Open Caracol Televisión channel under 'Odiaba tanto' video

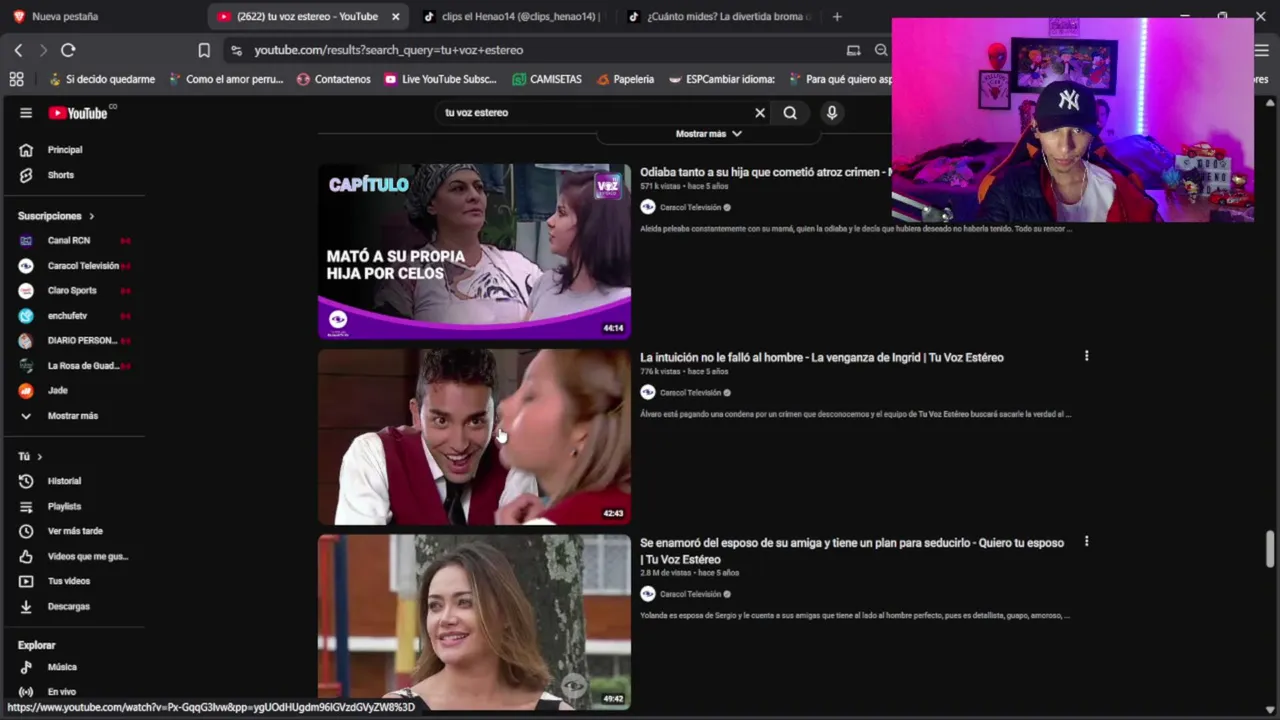pyautogui.click(x=690, y=208)
